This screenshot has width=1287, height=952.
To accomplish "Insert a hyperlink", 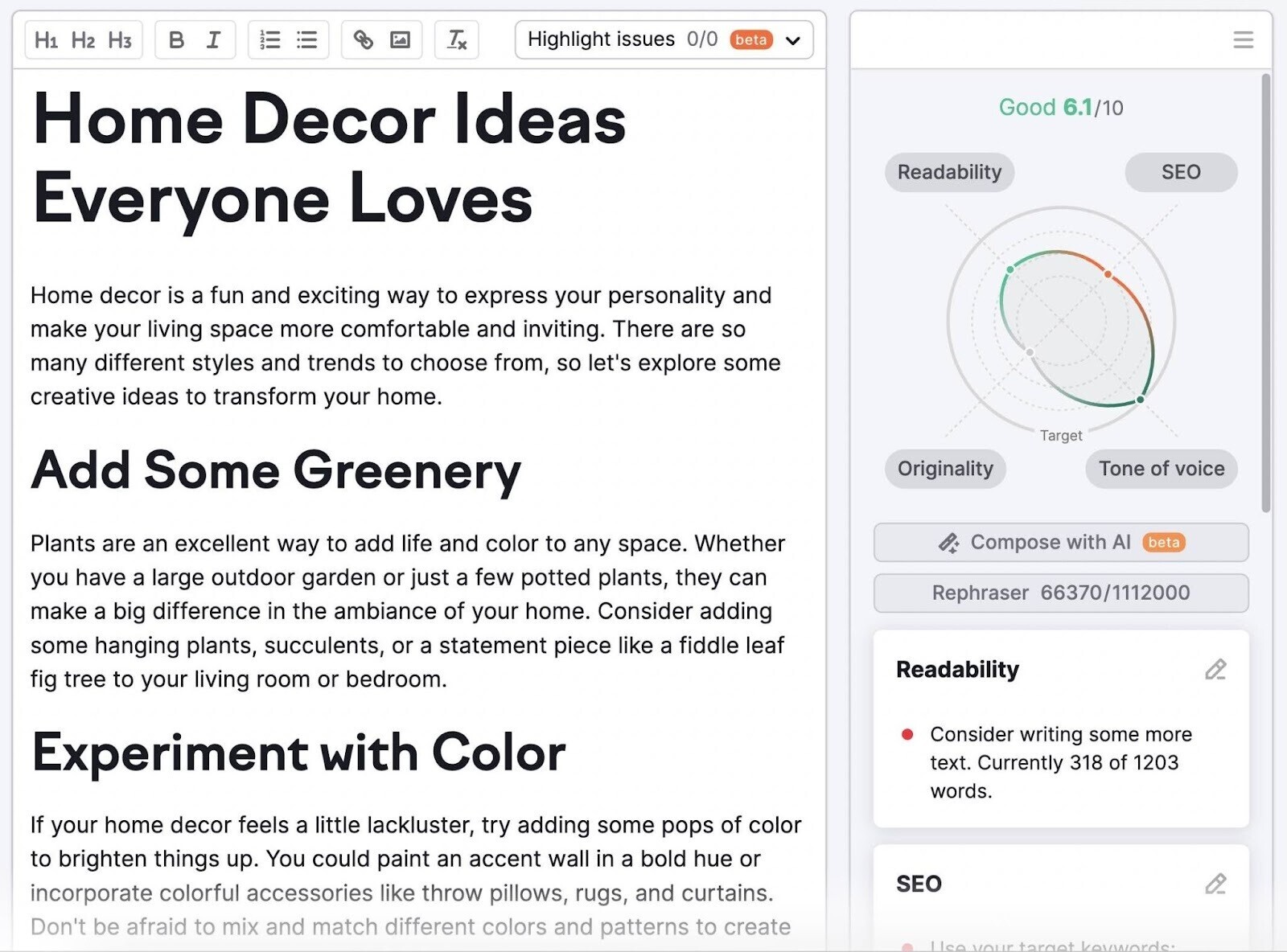I will pyautogui.click(x=363, y=40).
